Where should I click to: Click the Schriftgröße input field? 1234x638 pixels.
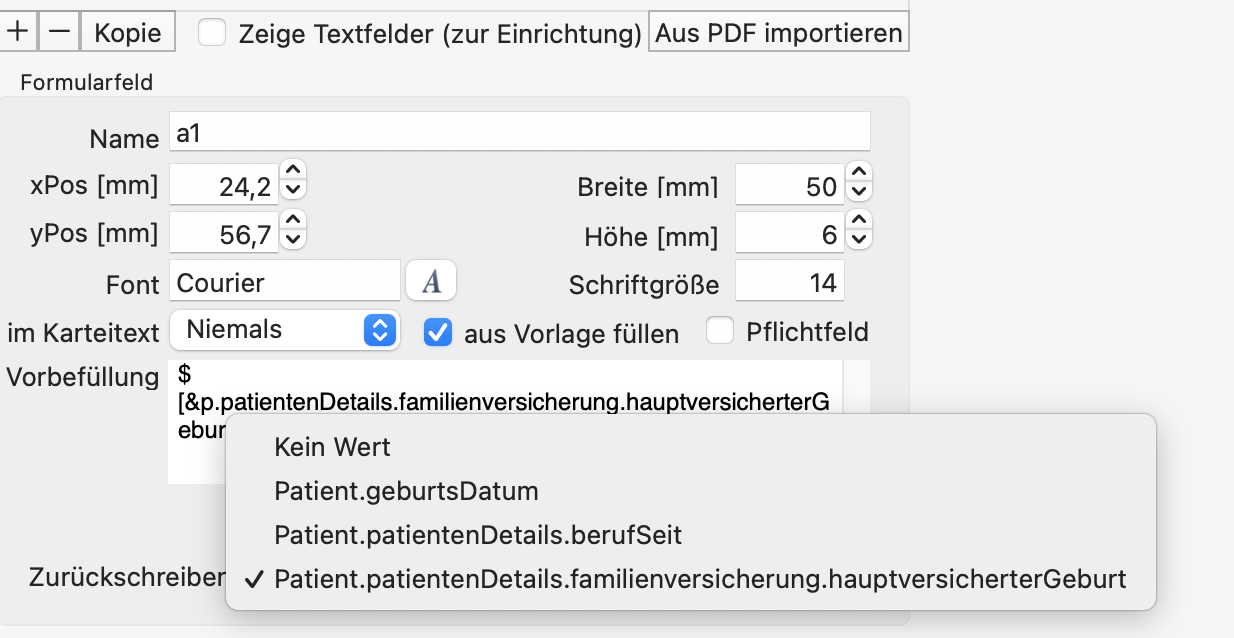click(790, 283)
